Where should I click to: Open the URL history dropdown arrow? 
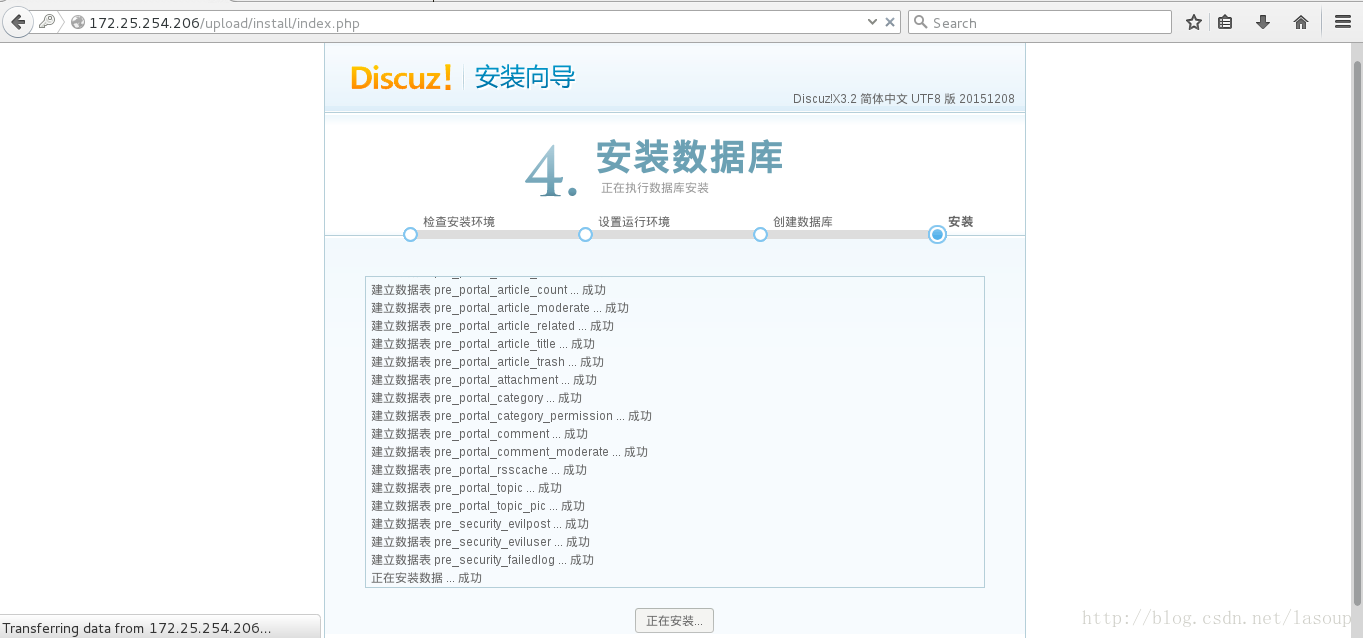[x=872, y=22]
